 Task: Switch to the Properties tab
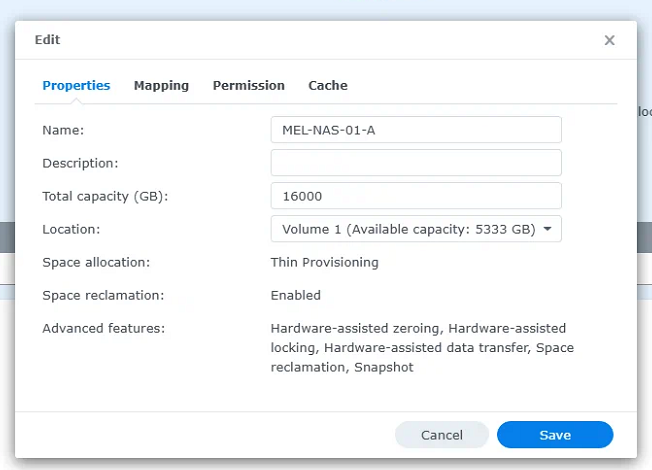76,86
